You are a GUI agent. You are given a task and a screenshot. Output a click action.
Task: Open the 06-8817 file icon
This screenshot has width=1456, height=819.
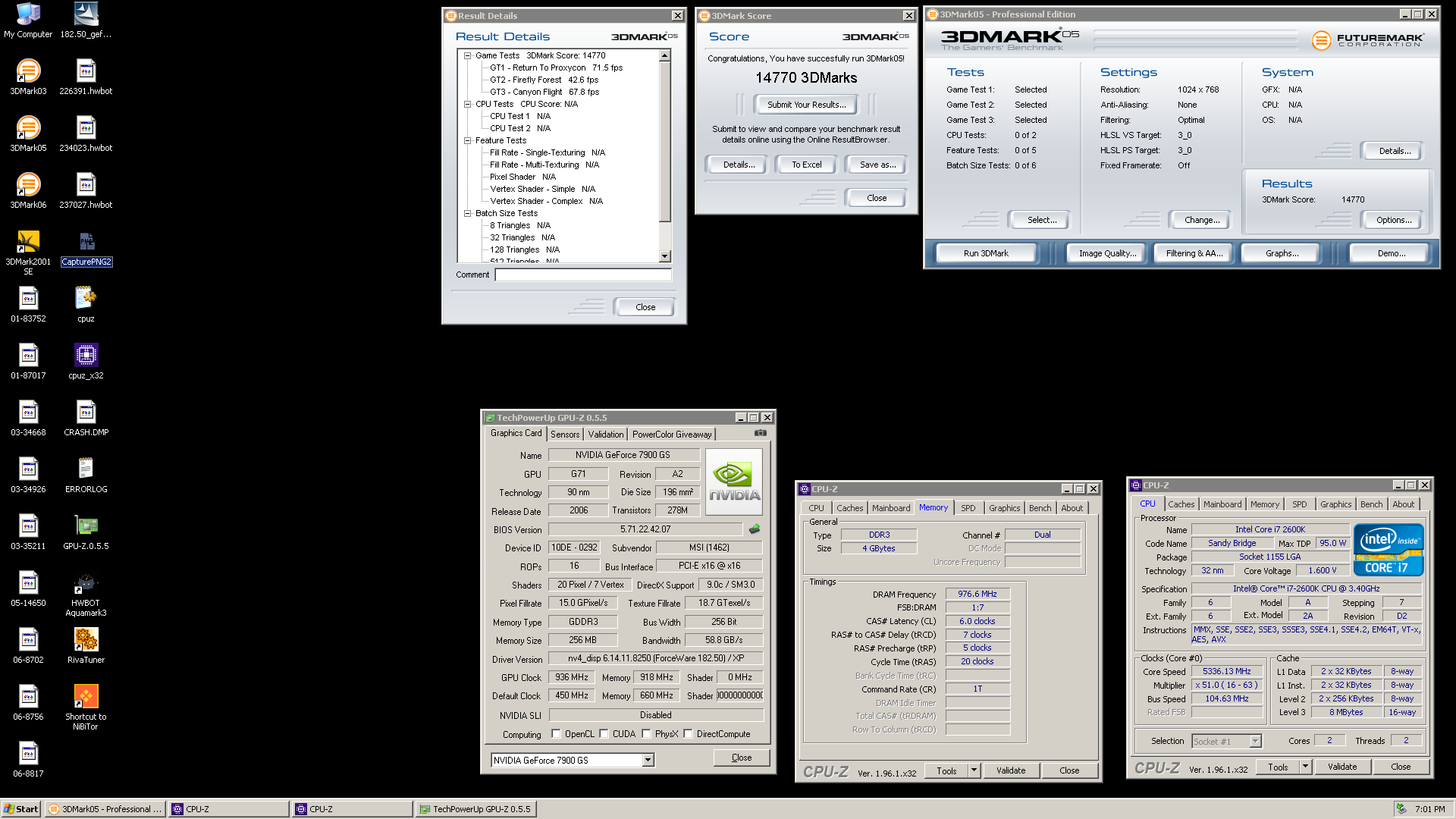click(x=28, y=760)
